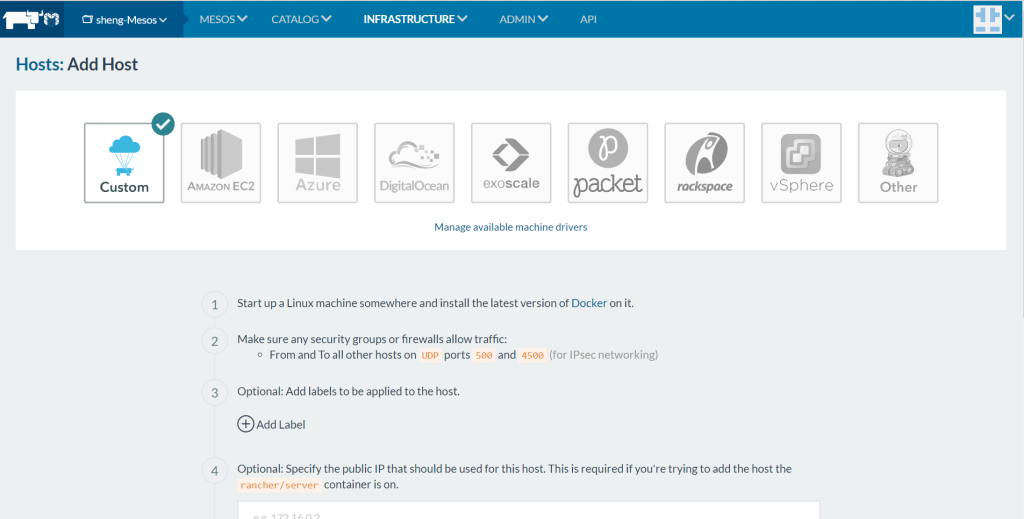Click the plus icon beside Add Label

pos(245,424)
